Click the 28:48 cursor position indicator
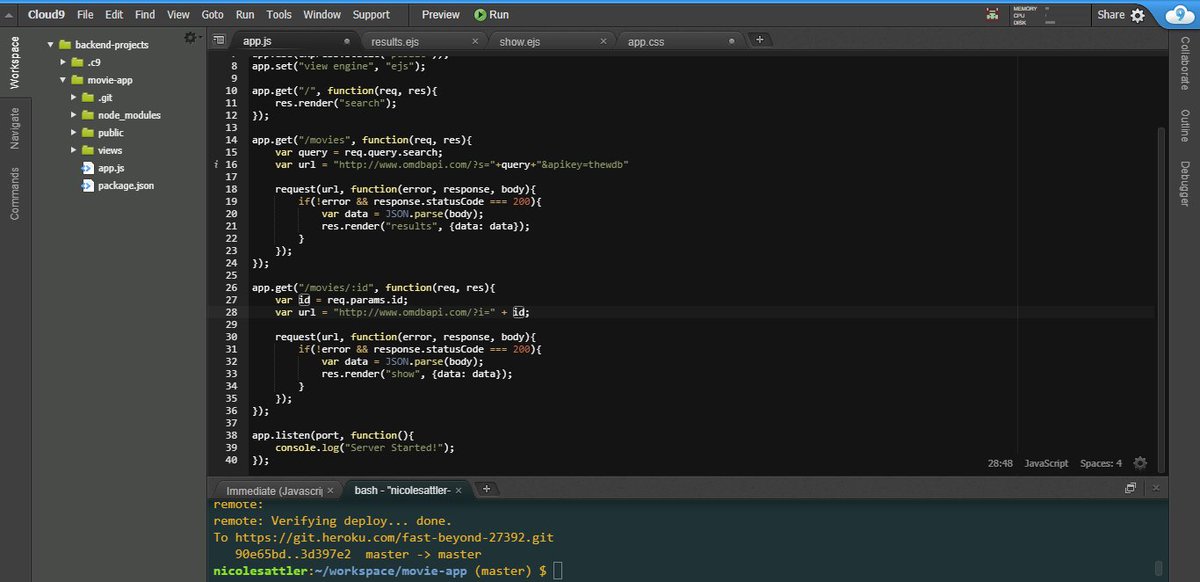Screen dimensions: 1200x582 coord(1000,463)
